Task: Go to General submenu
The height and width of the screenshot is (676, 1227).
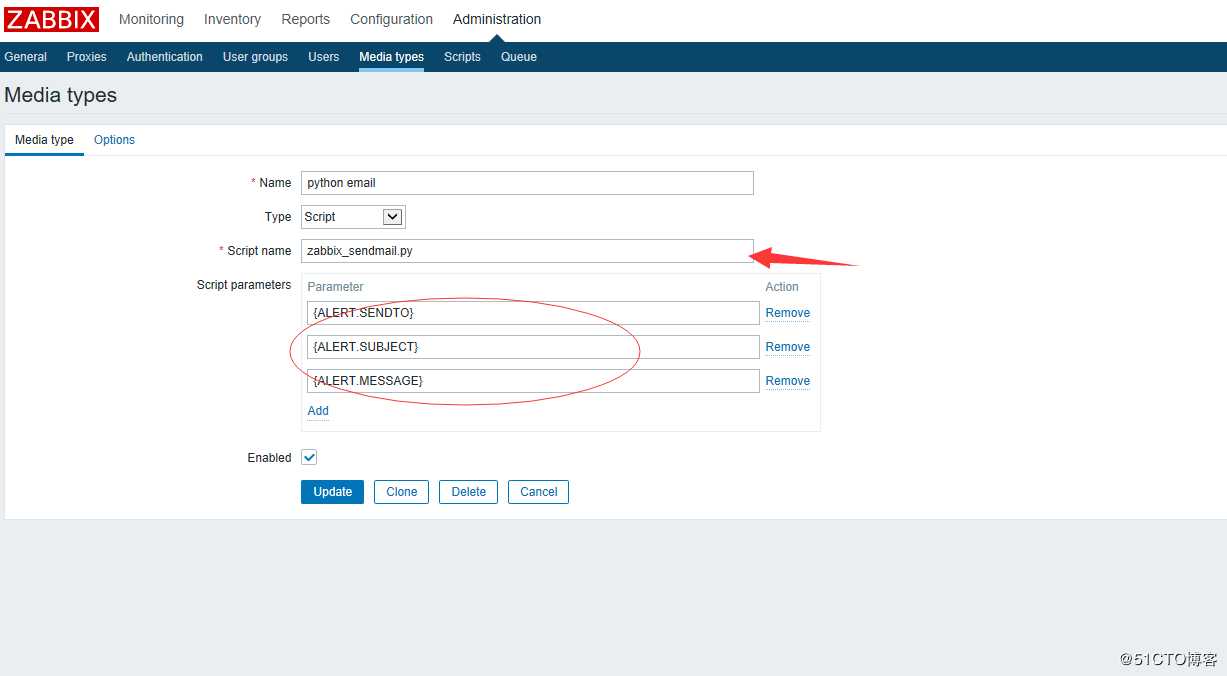Action: pos(26,57)
